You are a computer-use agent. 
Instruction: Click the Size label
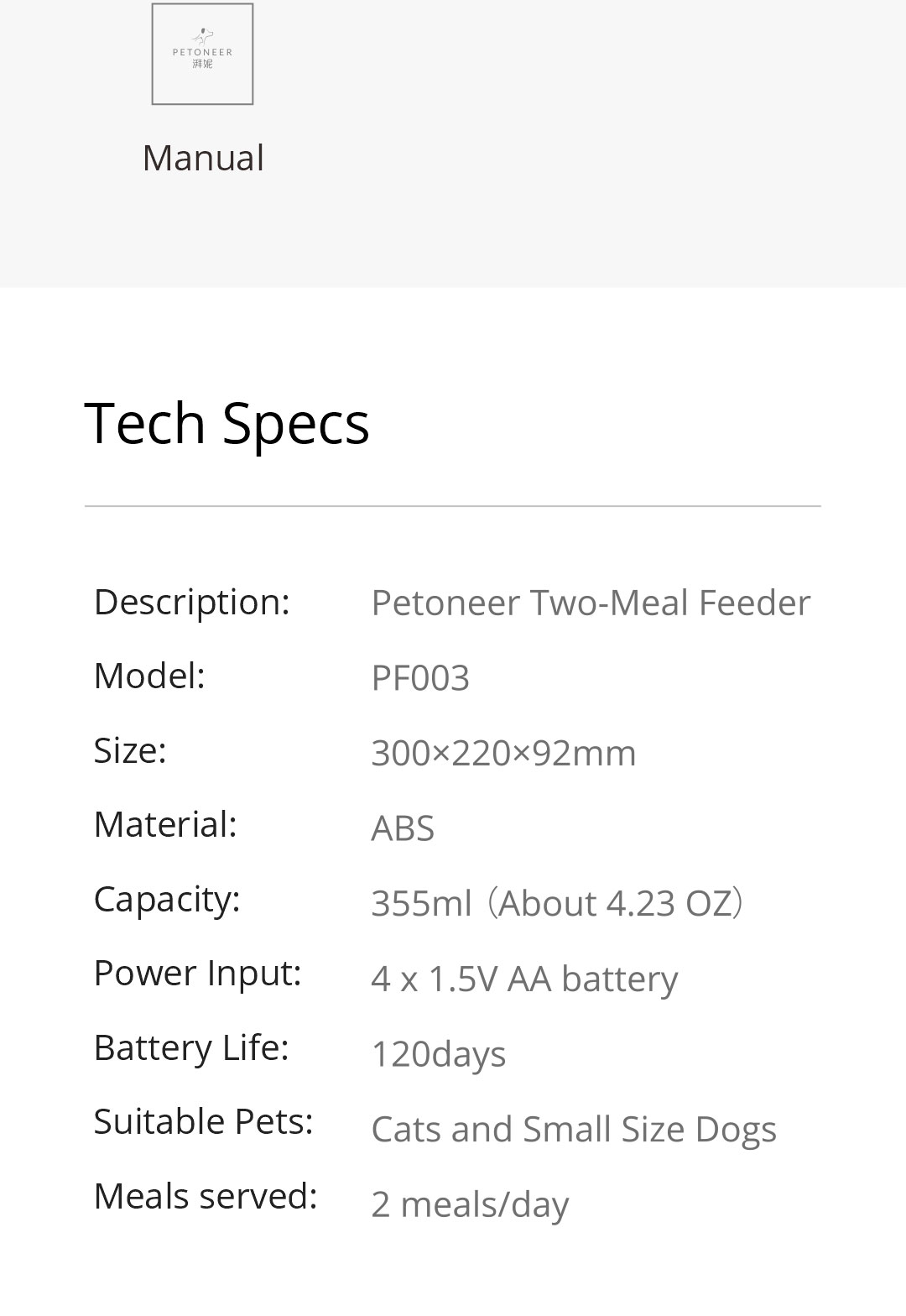tap(130, 750)
